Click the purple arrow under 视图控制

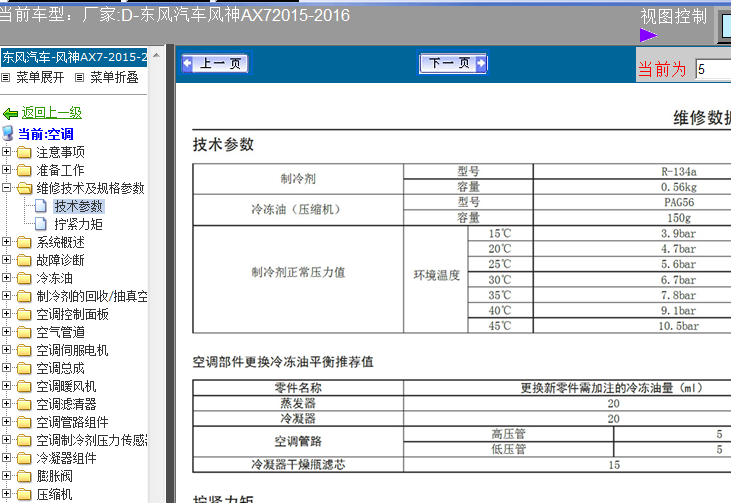tap(648, 35)
